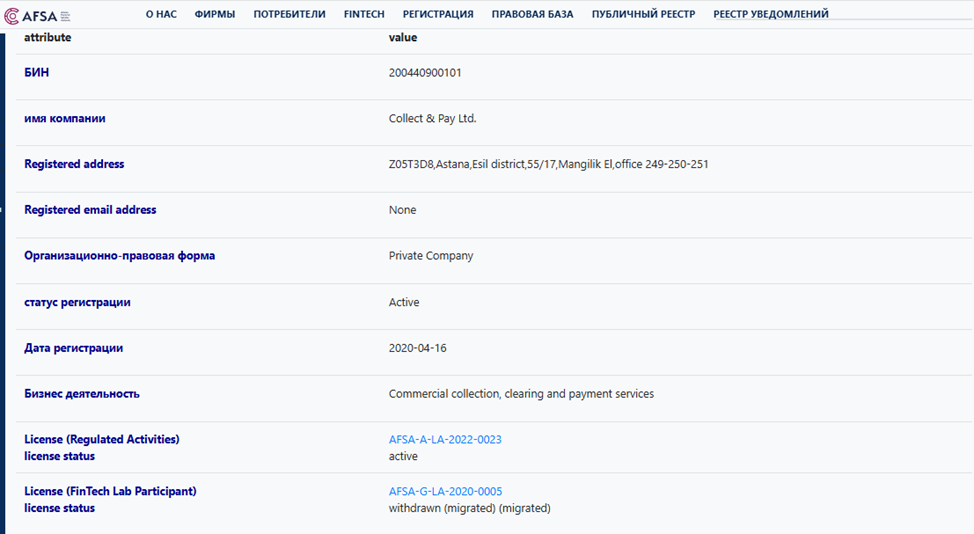Open license link AFSA-G-LA-2020-0005

[445, 491]
